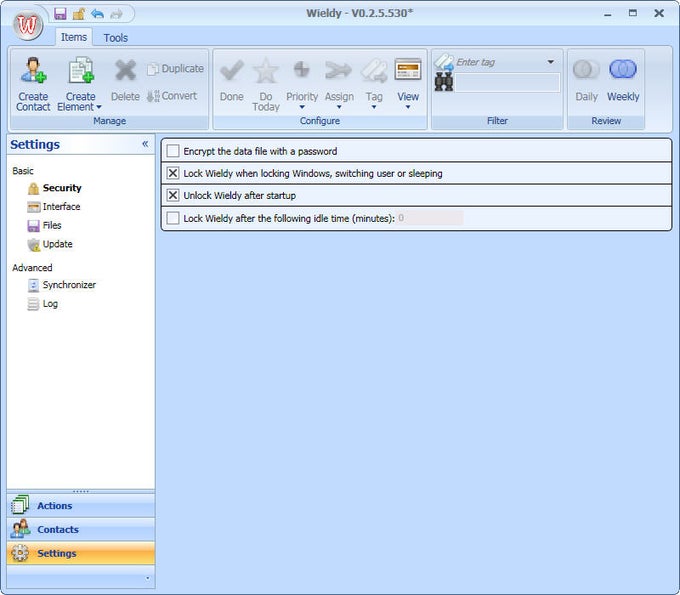
Task: Open the Tag dropdown arrow
Action: click(374, 107)
